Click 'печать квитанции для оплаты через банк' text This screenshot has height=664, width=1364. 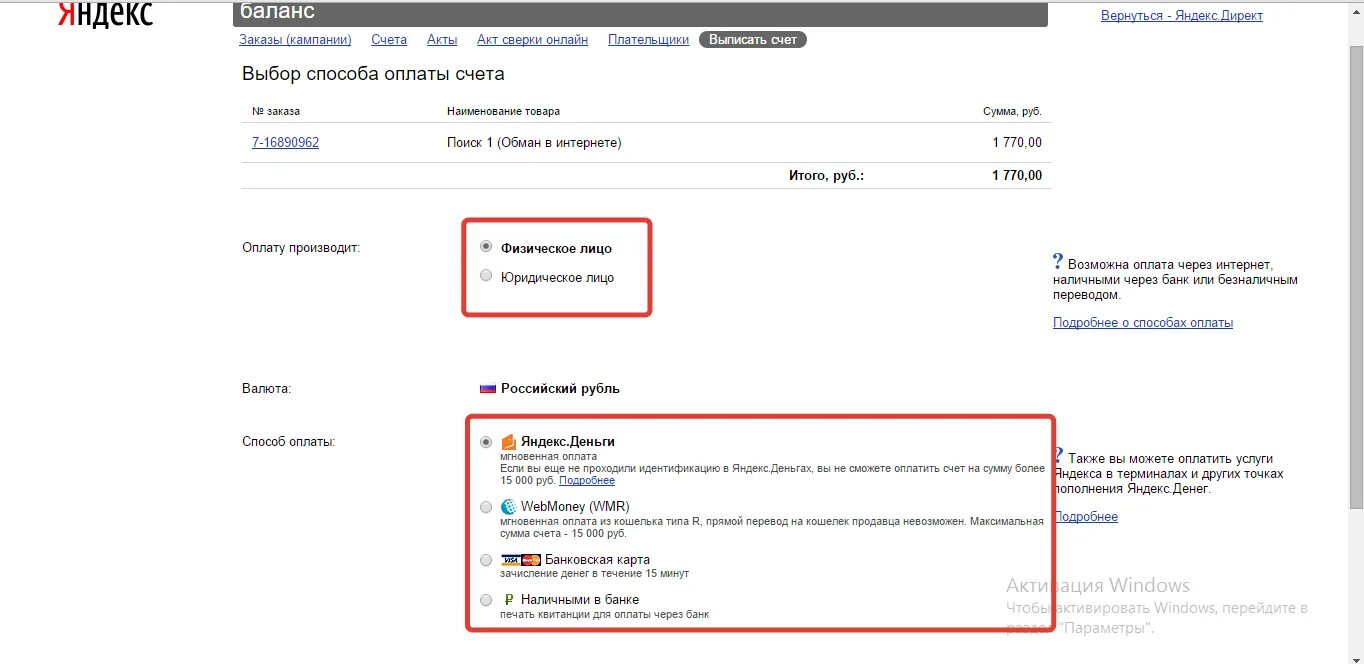[605, 614]
